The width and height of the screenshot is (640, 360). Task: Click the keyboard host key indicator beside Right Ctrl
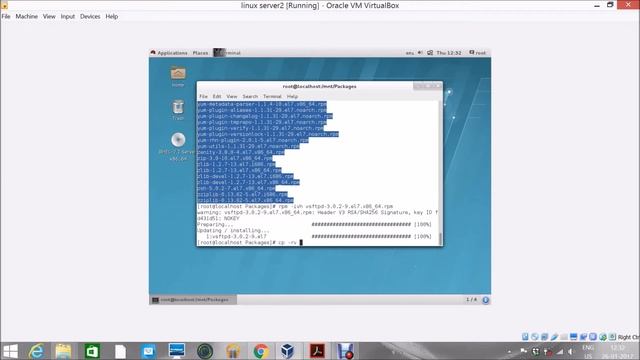click(x=612, y=337)
